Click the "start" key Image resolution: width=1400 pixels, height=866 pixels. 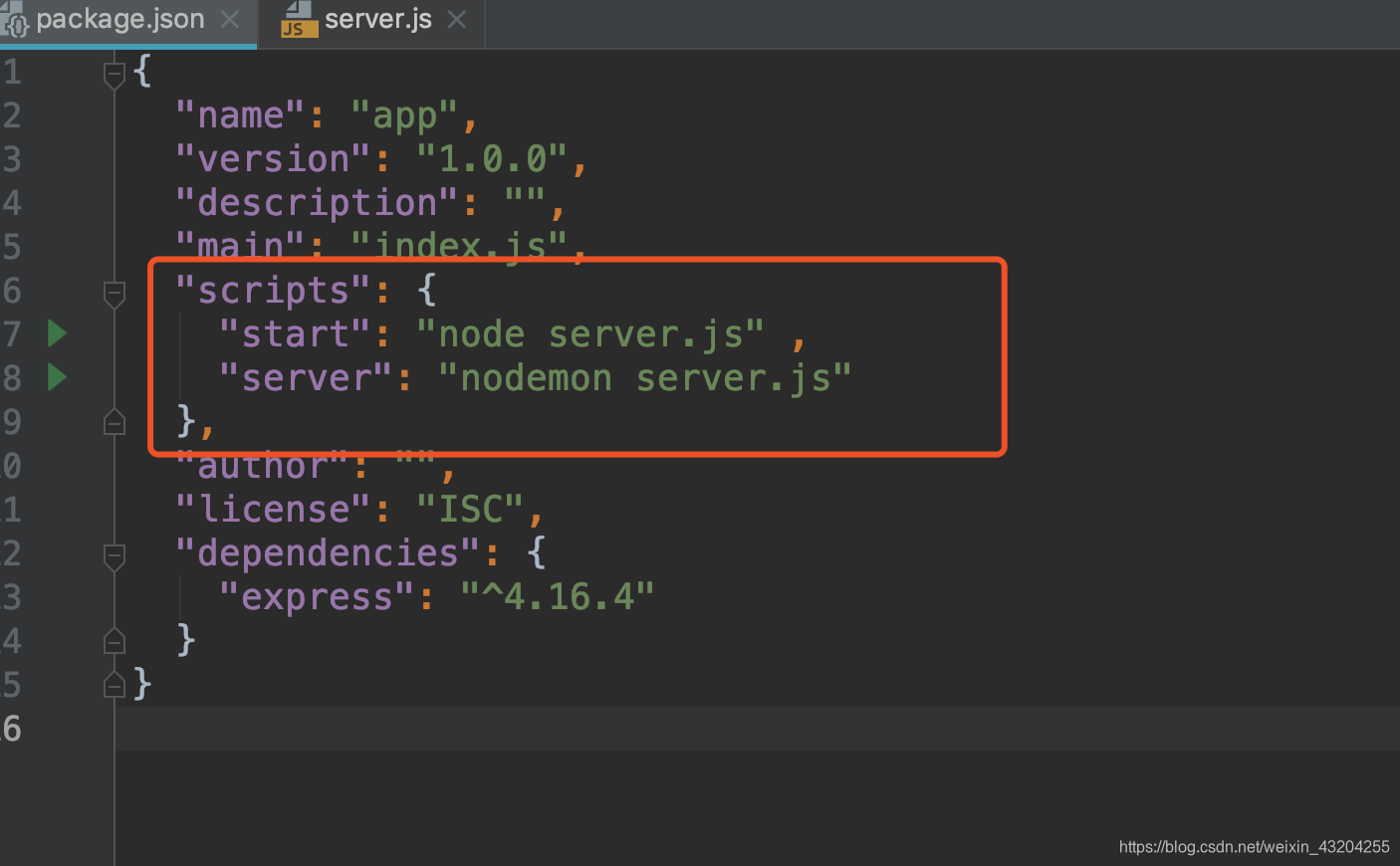tap(295, 334)
